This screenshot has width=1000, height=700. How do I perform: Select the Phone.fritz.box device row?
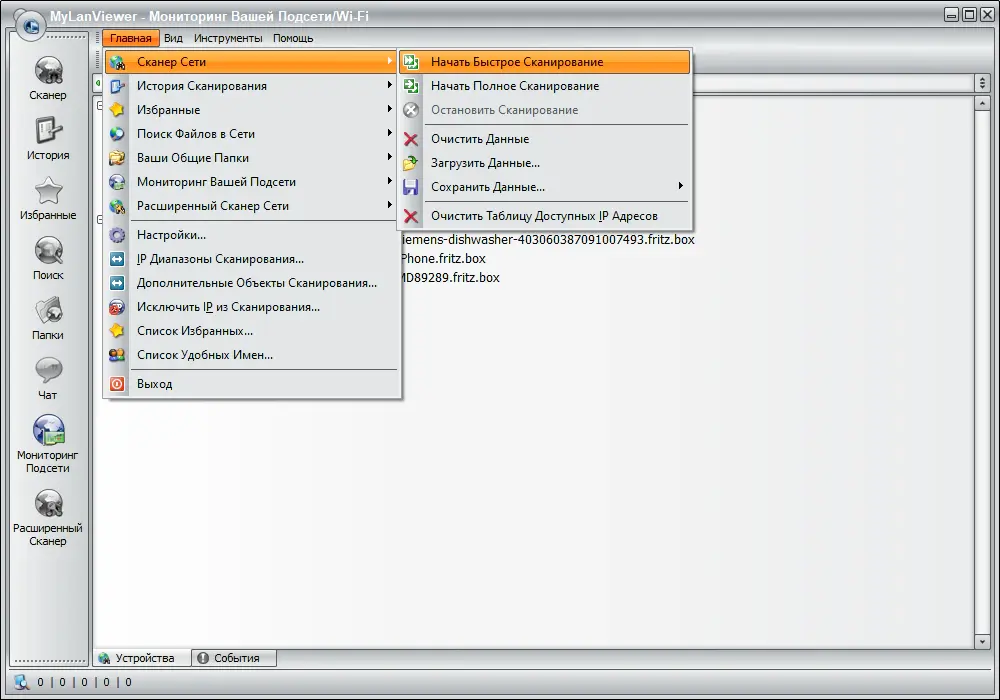coord(443,259)
